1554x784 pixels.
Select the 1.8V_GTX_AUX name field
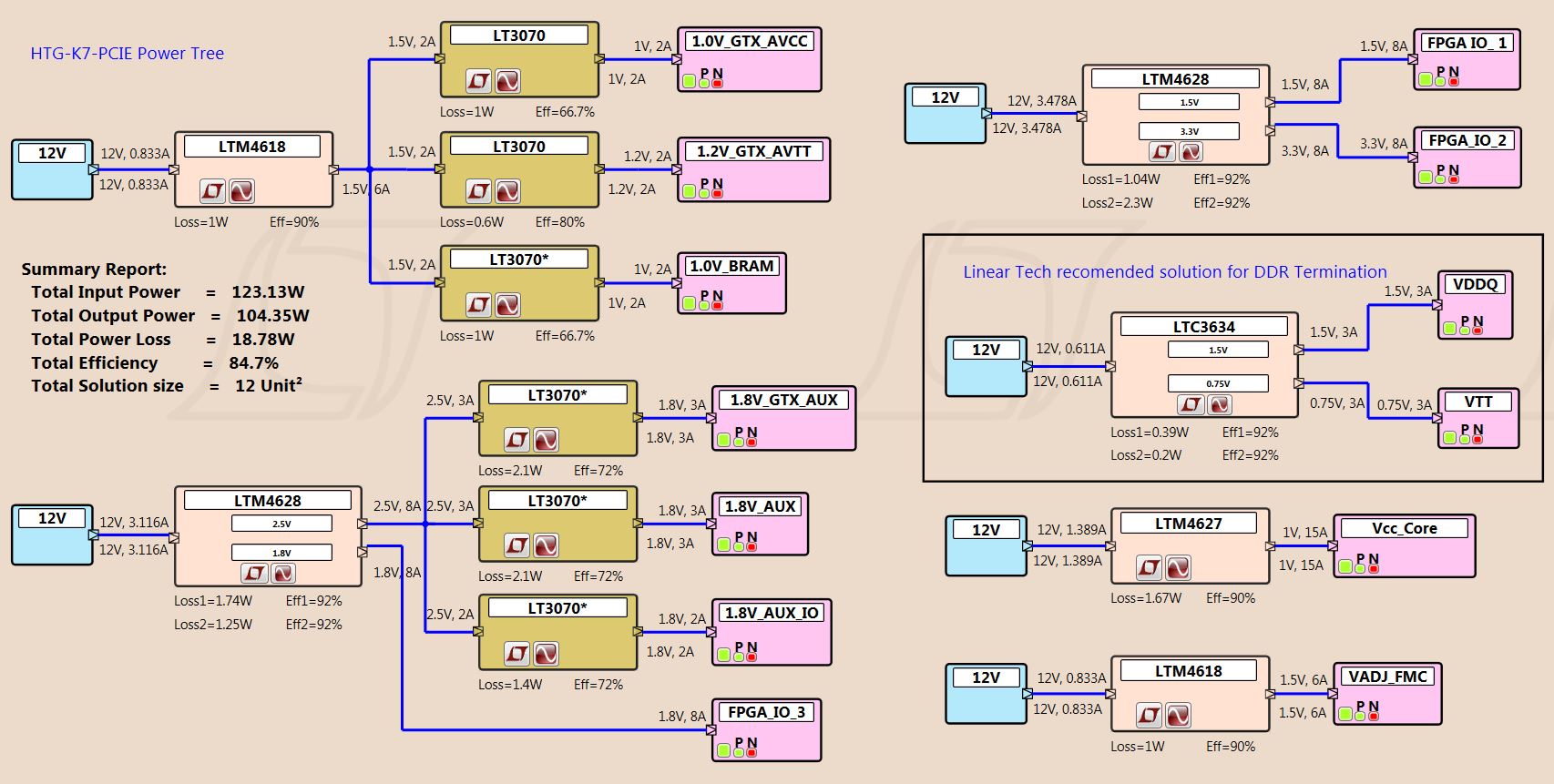pyautogui.click(x=783, y=400)
